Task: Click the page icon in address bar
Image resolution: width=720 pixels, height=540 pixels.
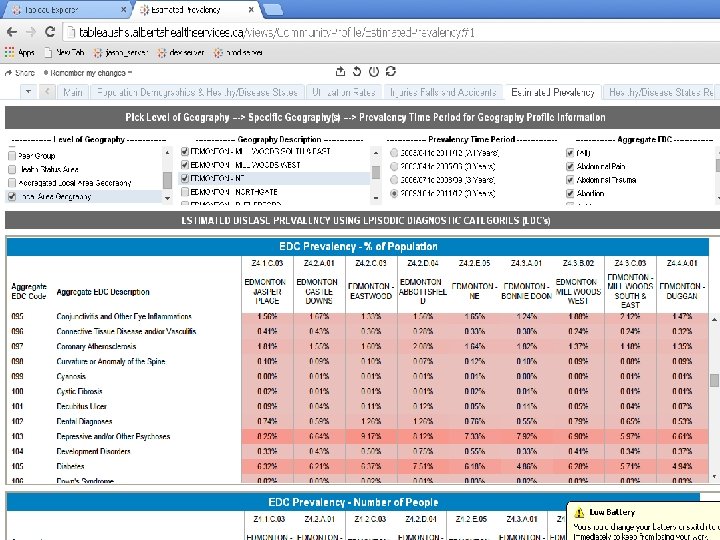Action: [x=70, y=32]
